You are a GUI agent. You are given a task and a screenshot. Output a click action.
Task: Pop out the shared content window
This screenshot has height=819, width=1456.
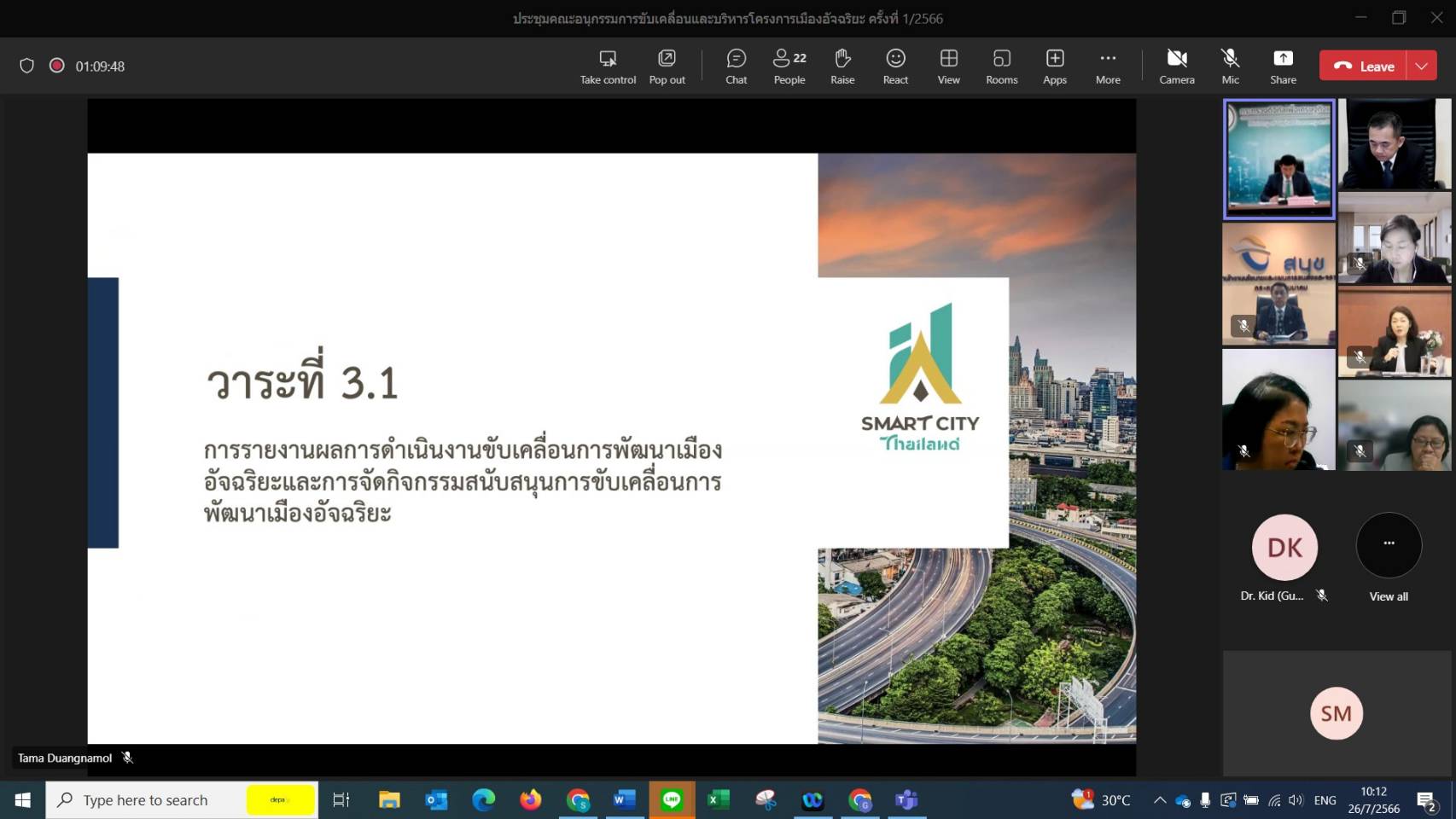(667, 67)
